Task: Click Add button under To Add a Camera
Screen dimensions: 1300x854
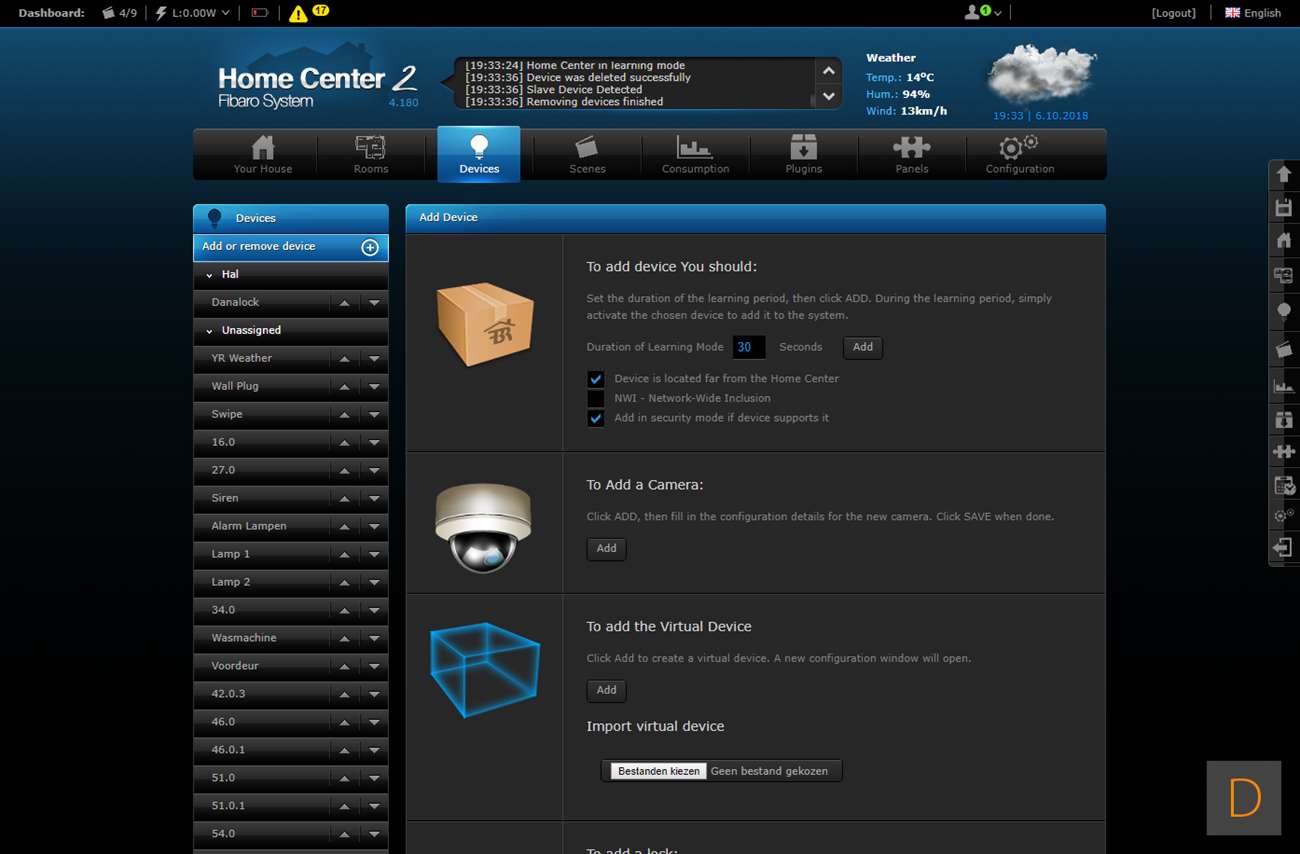Action: (x=607, y=548)
